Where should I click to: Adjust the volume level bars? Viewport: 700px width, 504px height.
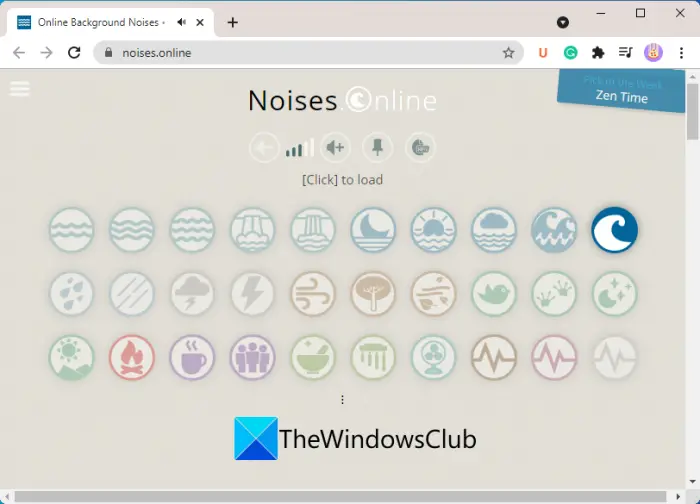pyautogui.click(x=300, y=148)
